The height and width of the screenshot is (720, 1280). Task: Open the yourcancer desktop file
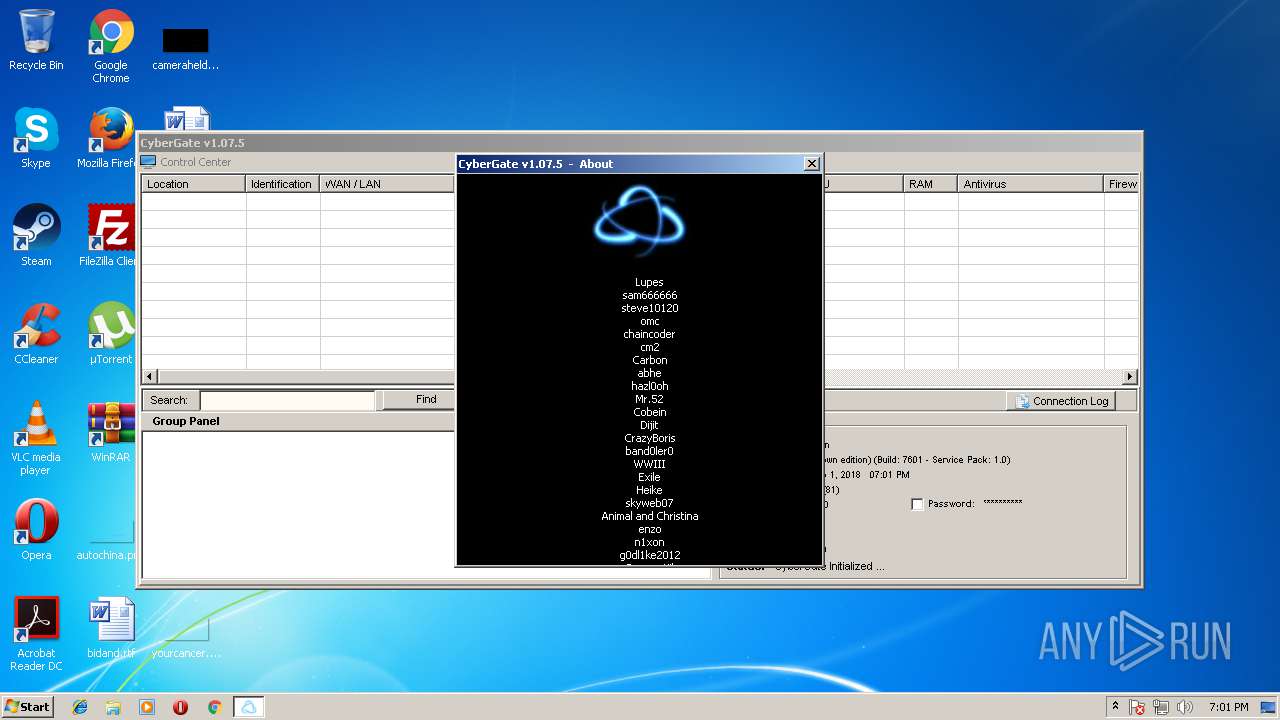pyautogui.click(x=186, y=638)
